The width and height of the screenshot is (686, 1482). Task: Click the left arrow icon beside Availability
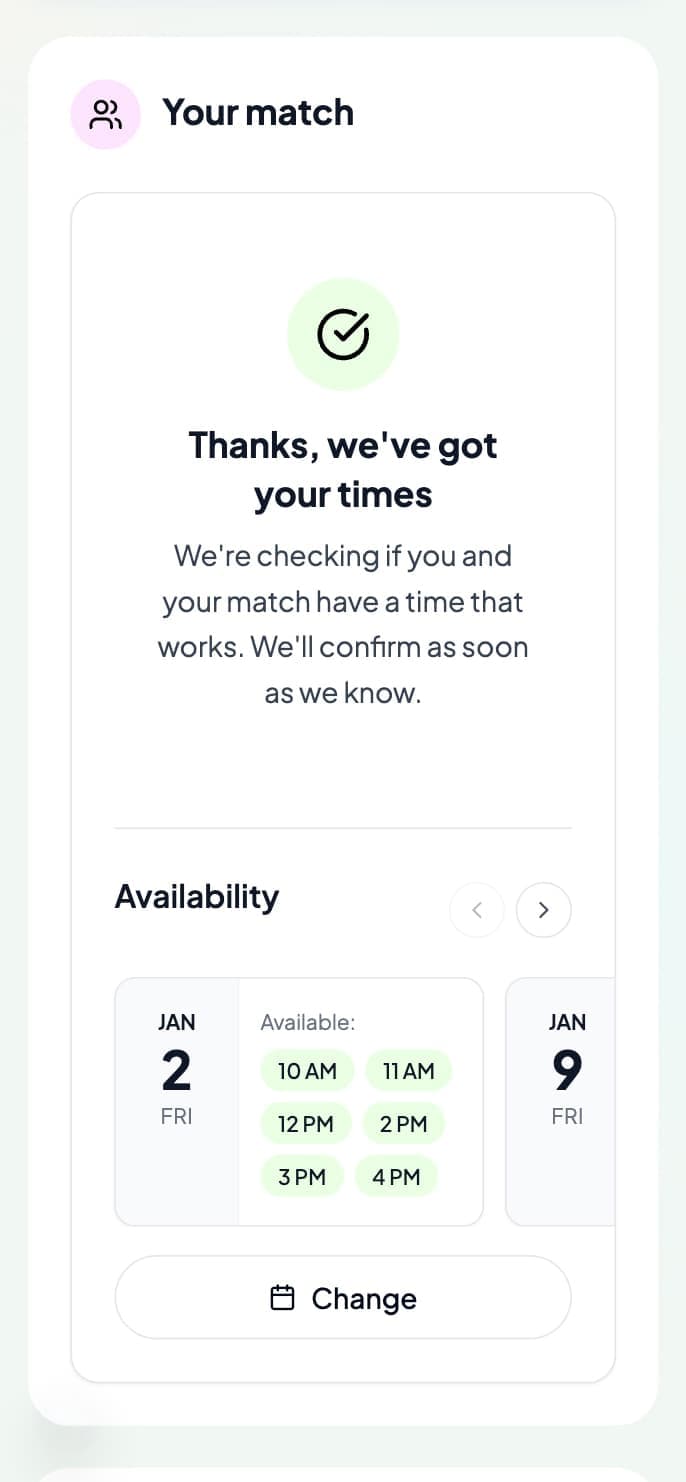[477, 910]
